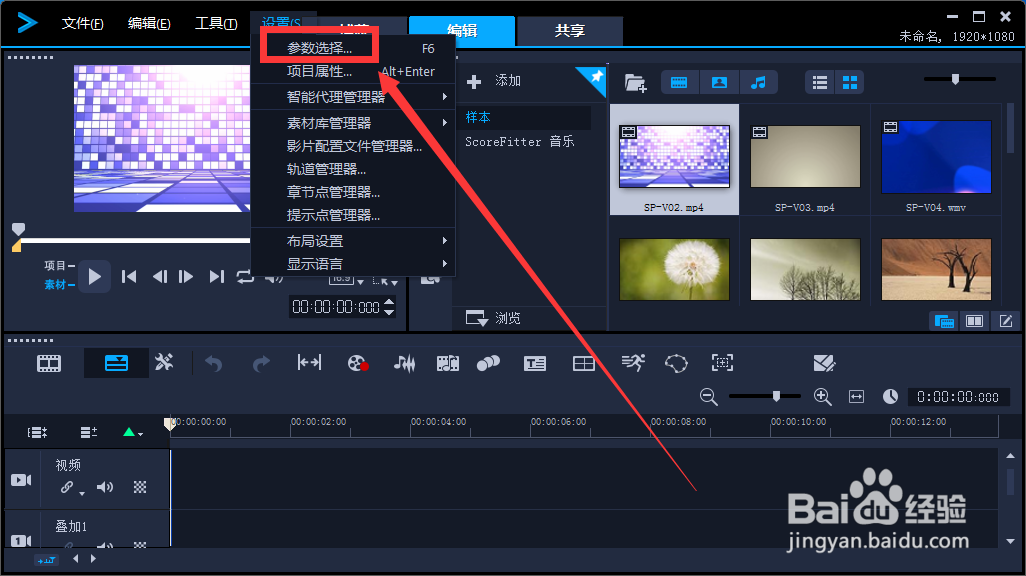The height and width of the screenshot is (576, 1026).
Task: Zoom in the timeline
Action: point(823,397)
